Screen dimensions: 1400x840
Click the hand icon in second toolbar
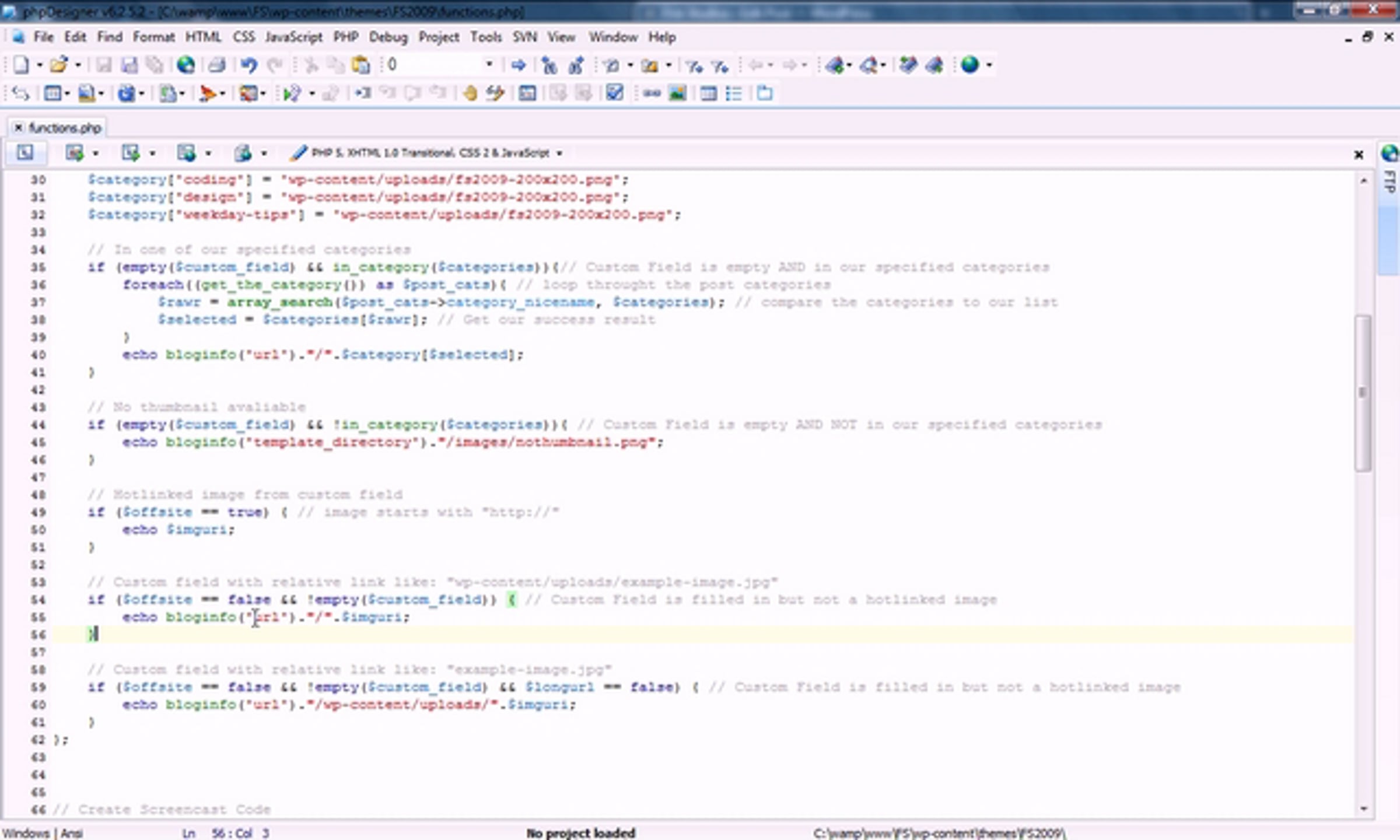click(x=470, y=93)
